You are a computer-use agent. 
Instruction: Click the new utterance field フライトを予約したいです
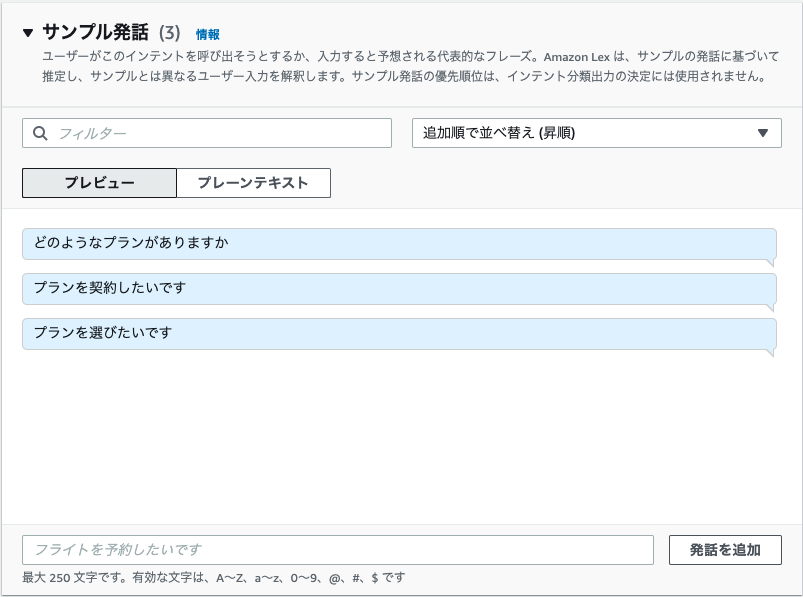(338, 550)
